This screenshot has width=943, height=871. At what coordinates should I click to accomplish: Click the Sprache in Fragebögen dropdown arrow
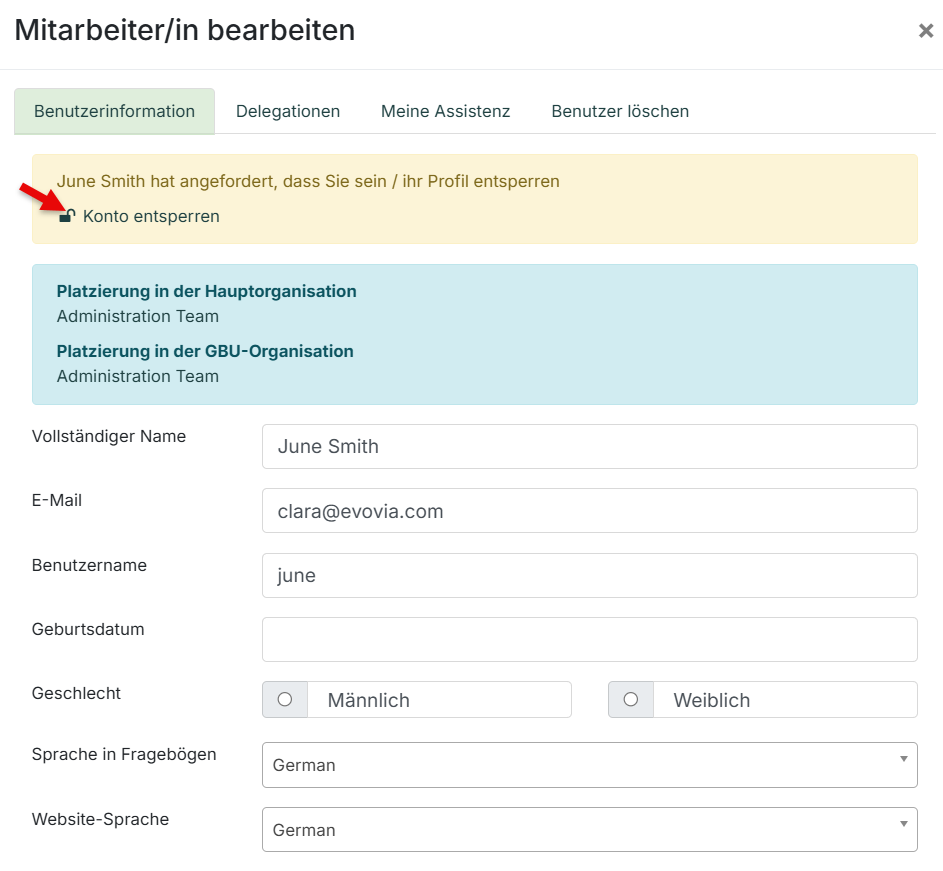pos(903,759)
